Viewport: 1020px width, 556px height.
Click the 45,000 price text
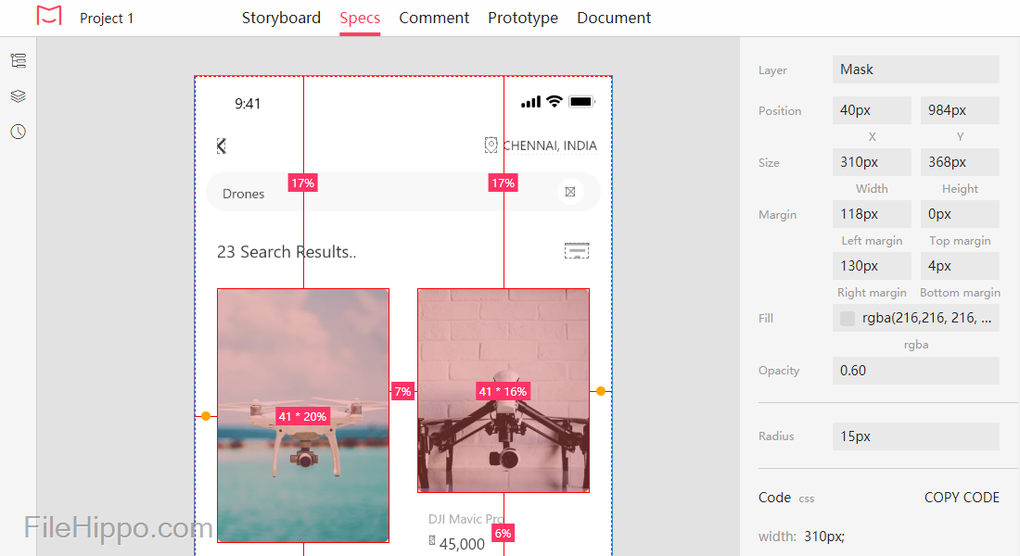coord(462,544)
